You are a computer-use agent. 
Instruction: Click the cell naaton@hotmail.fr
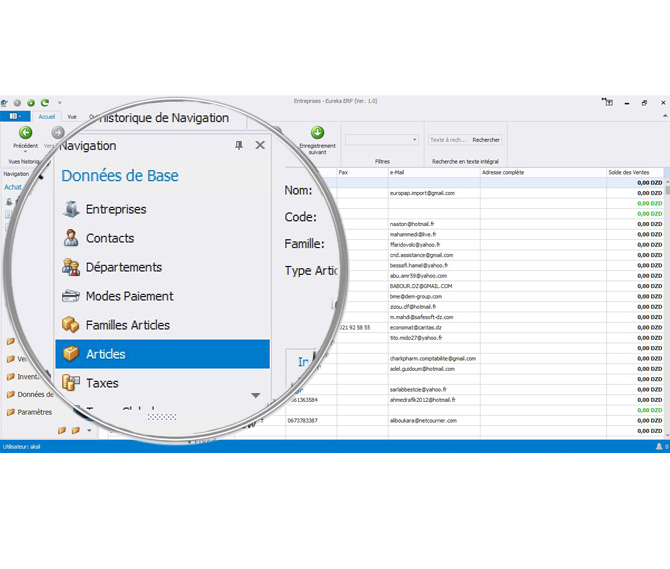[x=434, y=224]
